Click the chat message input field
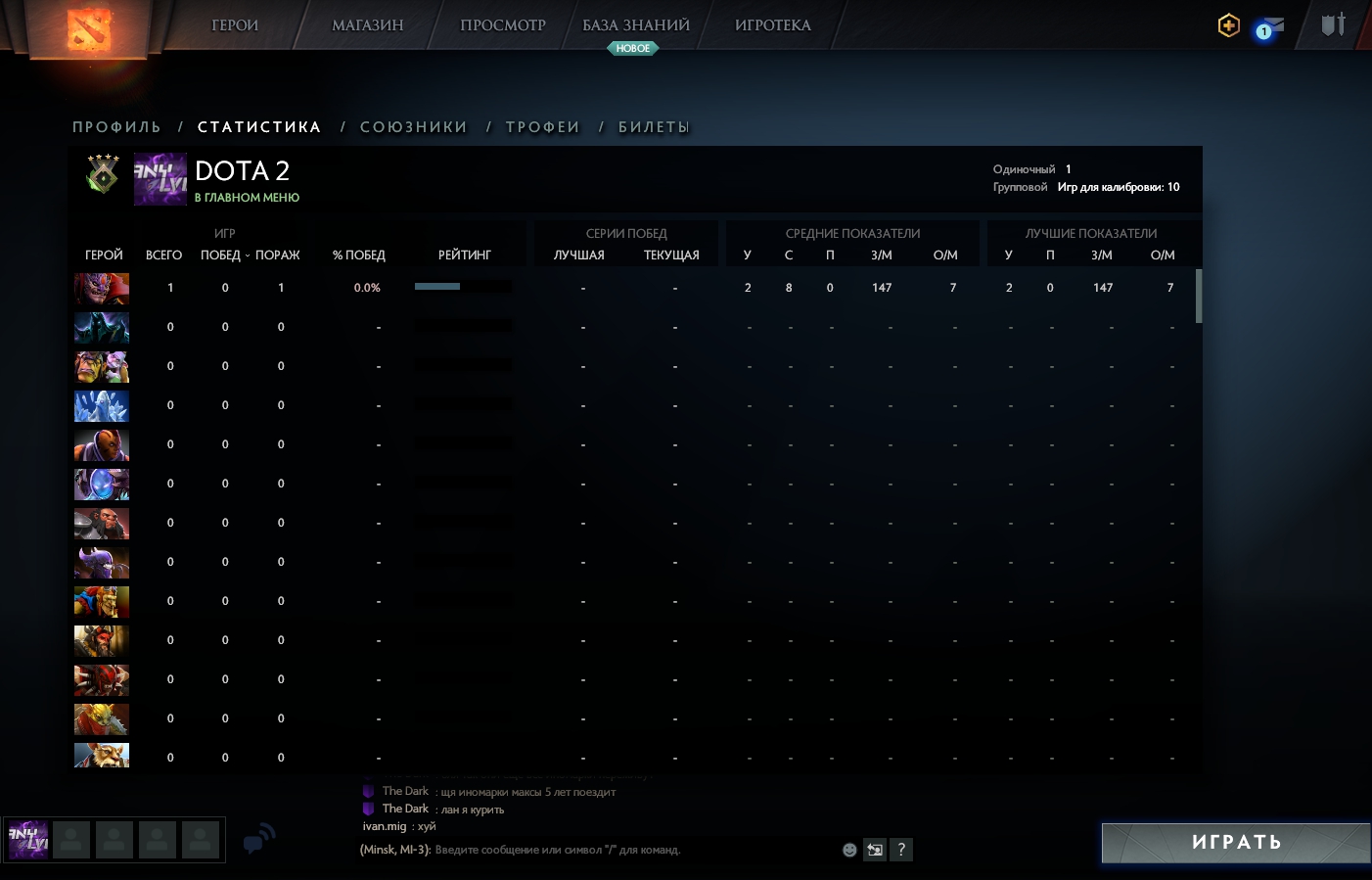Image resolution: width=1372 pixels, height=880 pixels. click(x=634, y=850)
